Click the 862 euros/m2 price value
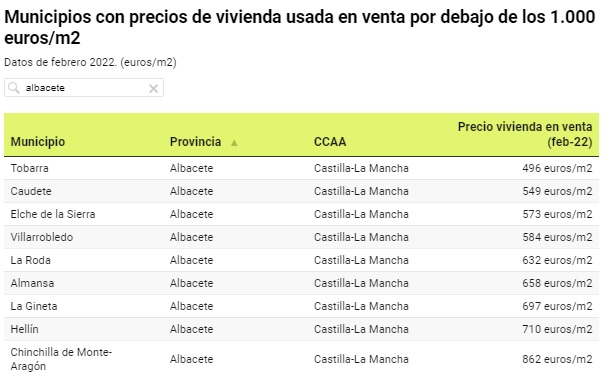This screenshot has height=383, width=608. pos(557,359)
